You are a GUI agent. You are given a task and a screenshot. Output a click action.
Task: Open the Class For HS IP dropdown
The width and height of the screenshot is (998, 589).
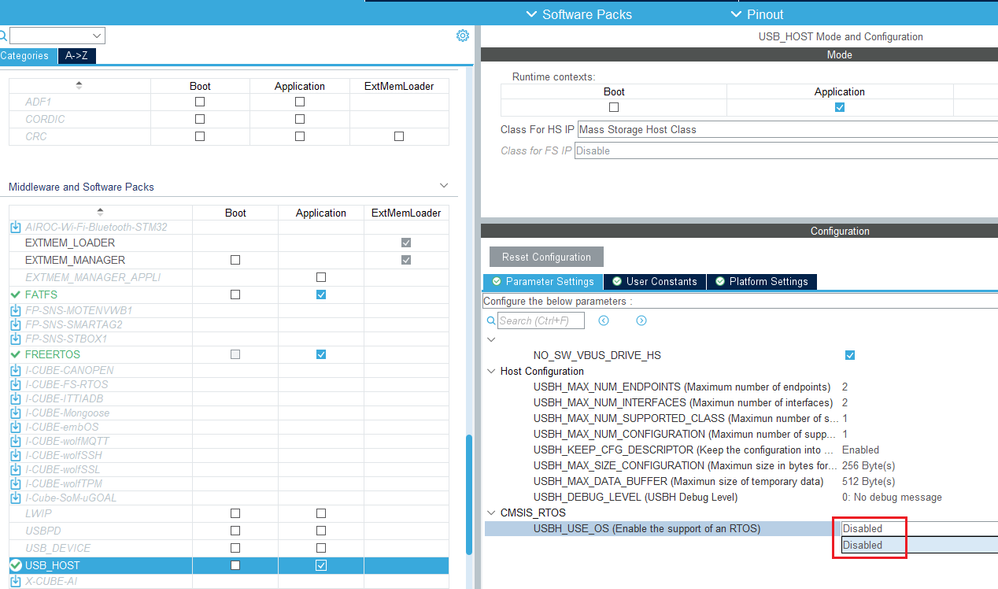pyautogui.click(x=788, y=129)
